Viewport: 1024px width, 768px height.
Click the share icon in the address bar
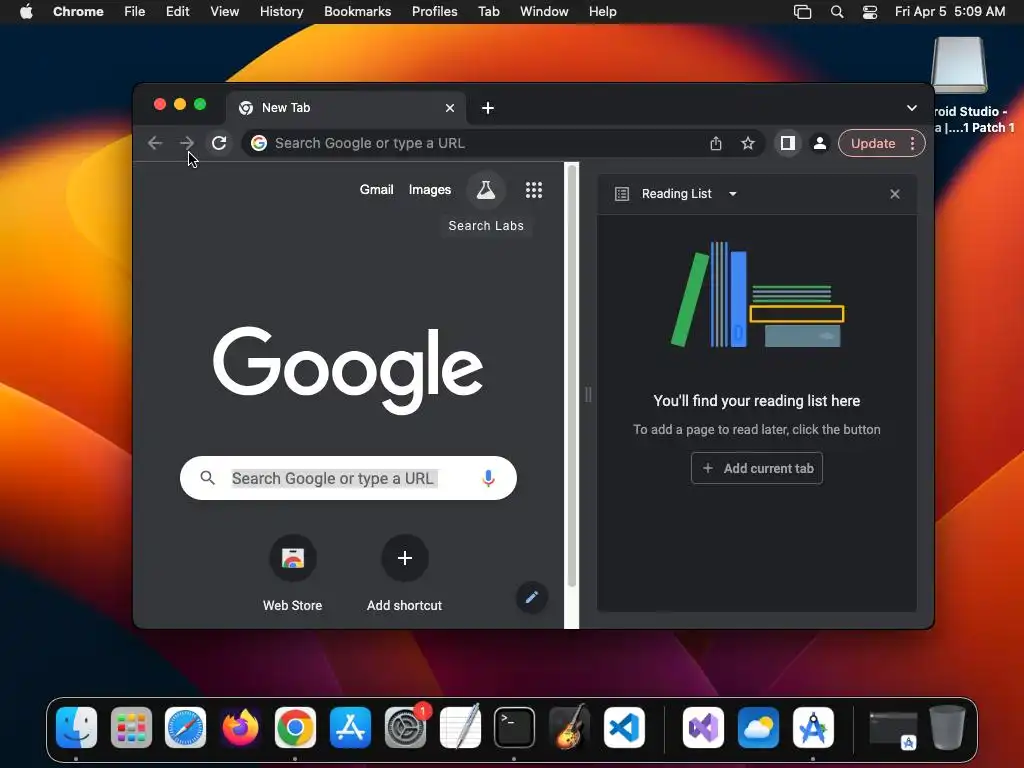pos(716,143)
